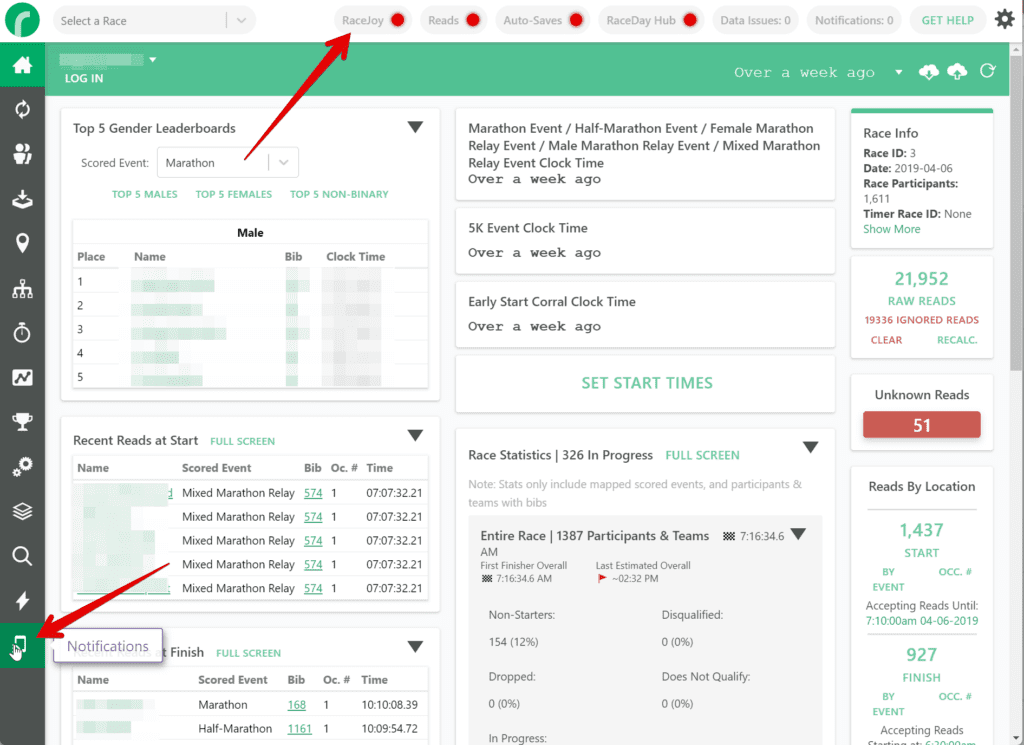Click the cloud upload icon in header
The height and width of the screenshot is (745, 1024).
click(x=957, y=72)
